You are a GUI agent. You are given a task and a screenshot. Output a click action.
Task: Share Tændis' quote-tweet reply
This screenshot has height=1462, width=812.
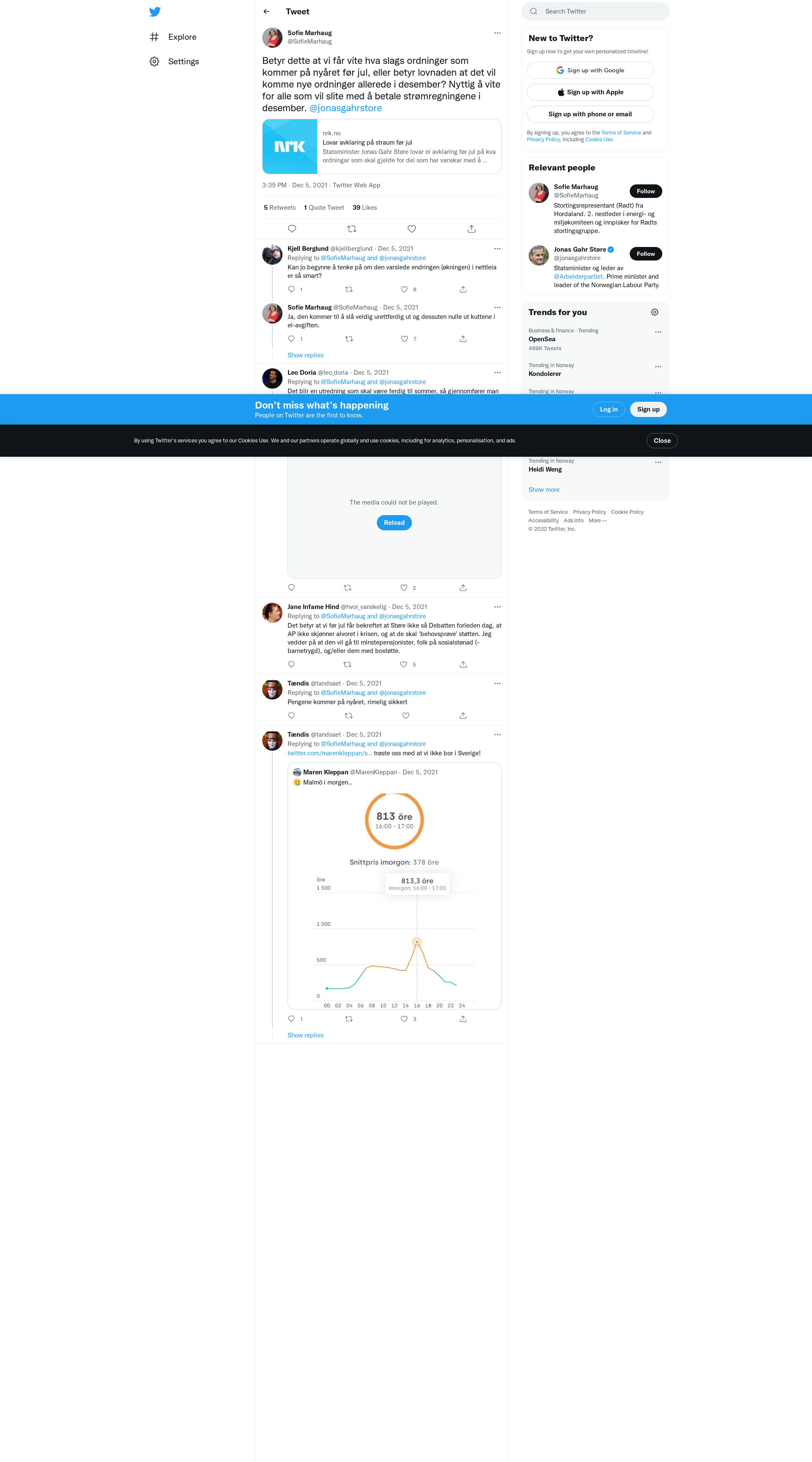point(463,1019)
